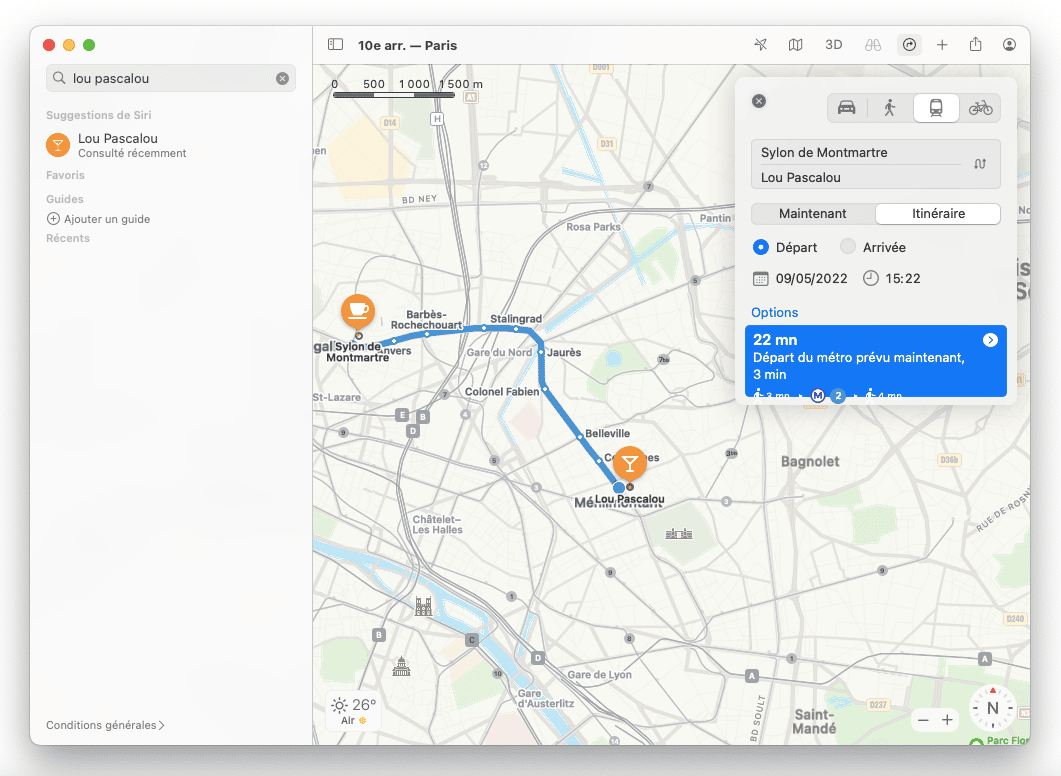Click the share icon in toolbar
The height and width of the screenshot is (776, 1061).
[x=975, y=45]
